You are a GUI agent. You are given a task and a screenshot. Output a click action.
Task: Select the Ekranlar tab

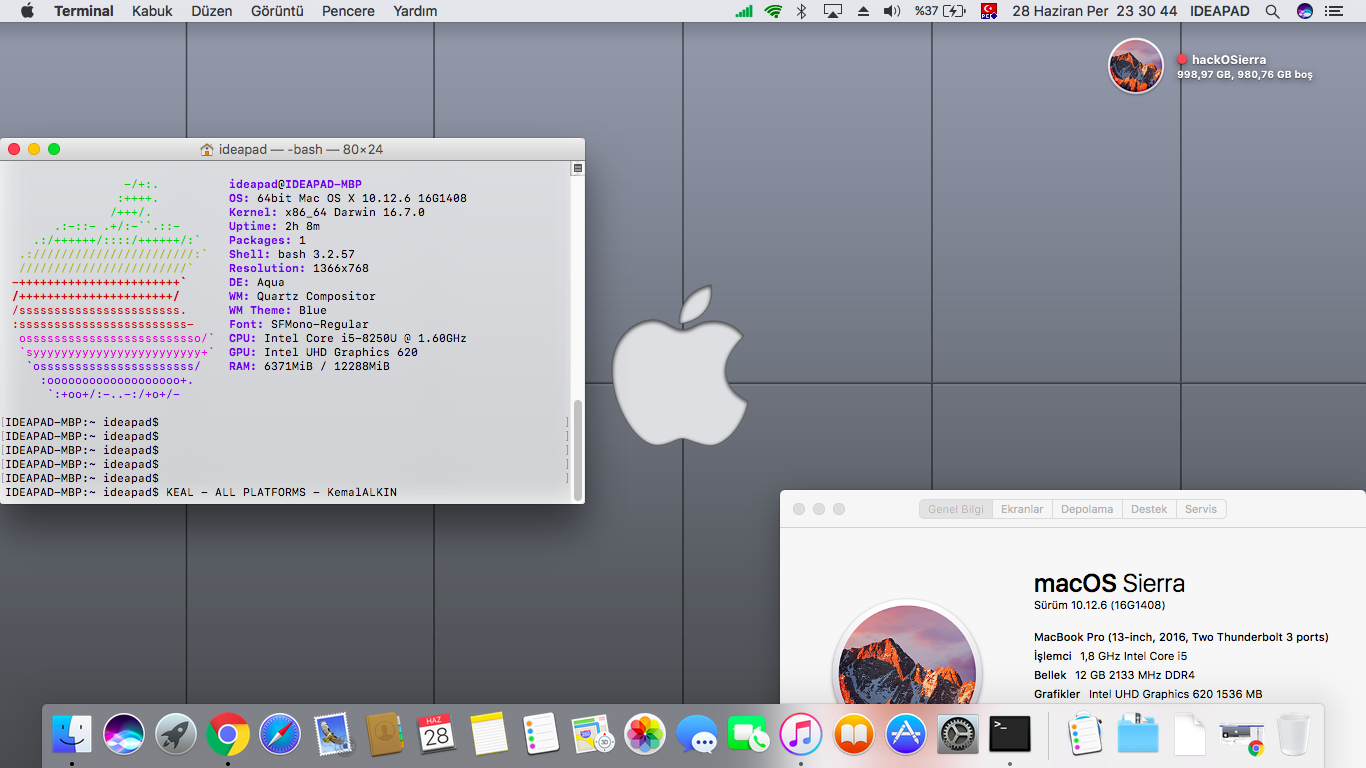tap(1022, 509)
